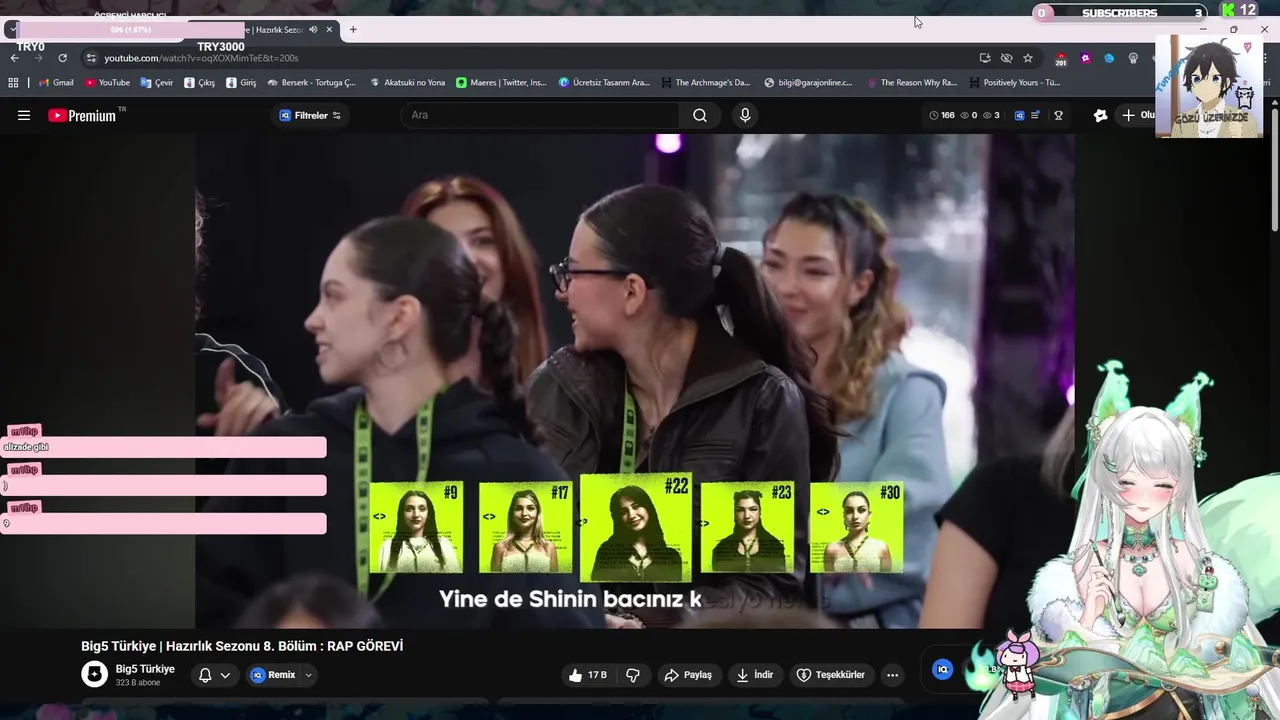
Task: Open the trophy icon in YouTube header
Action: pyautogui.click(x=1058, y=115)
